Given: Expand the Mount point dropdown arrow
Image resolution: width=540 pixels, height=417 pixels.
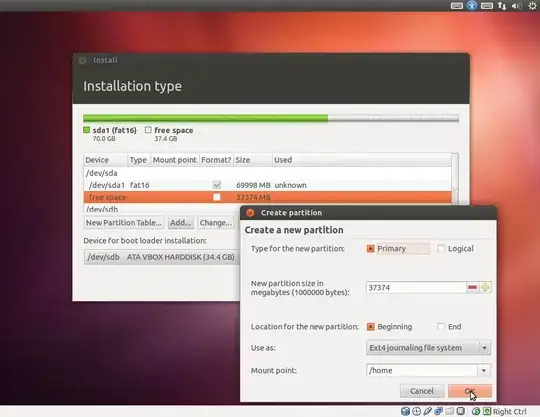Looking at the screenshot, I should tap(484, 371).
